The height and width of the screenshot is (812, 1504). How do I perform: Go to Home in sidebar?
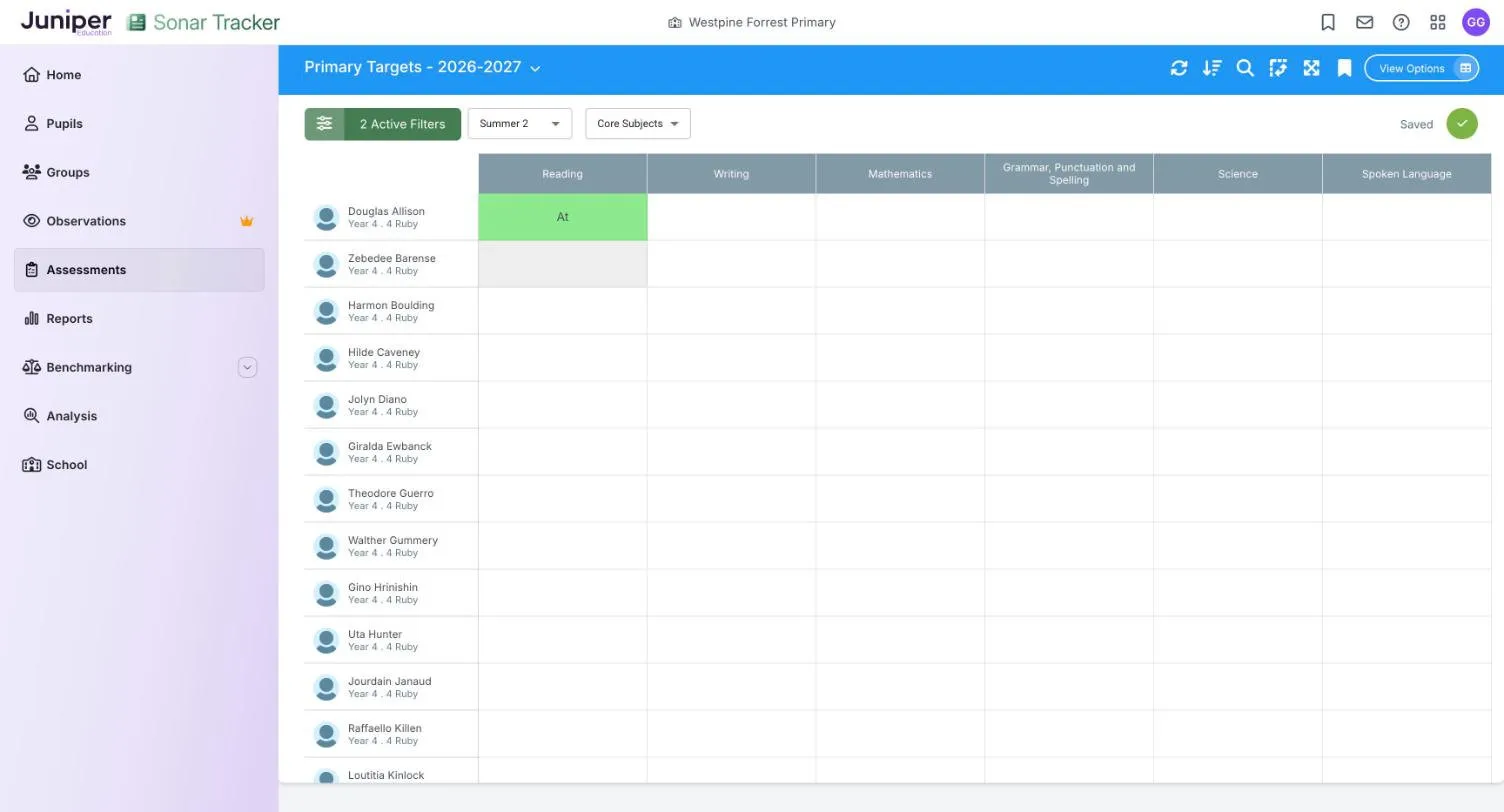coord(139,75)
